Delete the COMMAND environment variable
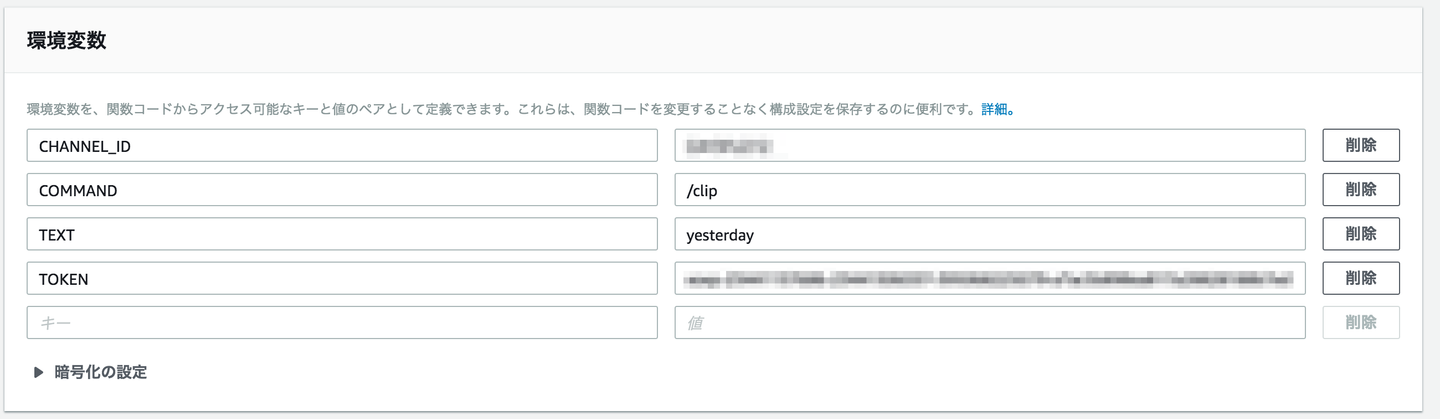The image size is (1440, 419). 1360,190
